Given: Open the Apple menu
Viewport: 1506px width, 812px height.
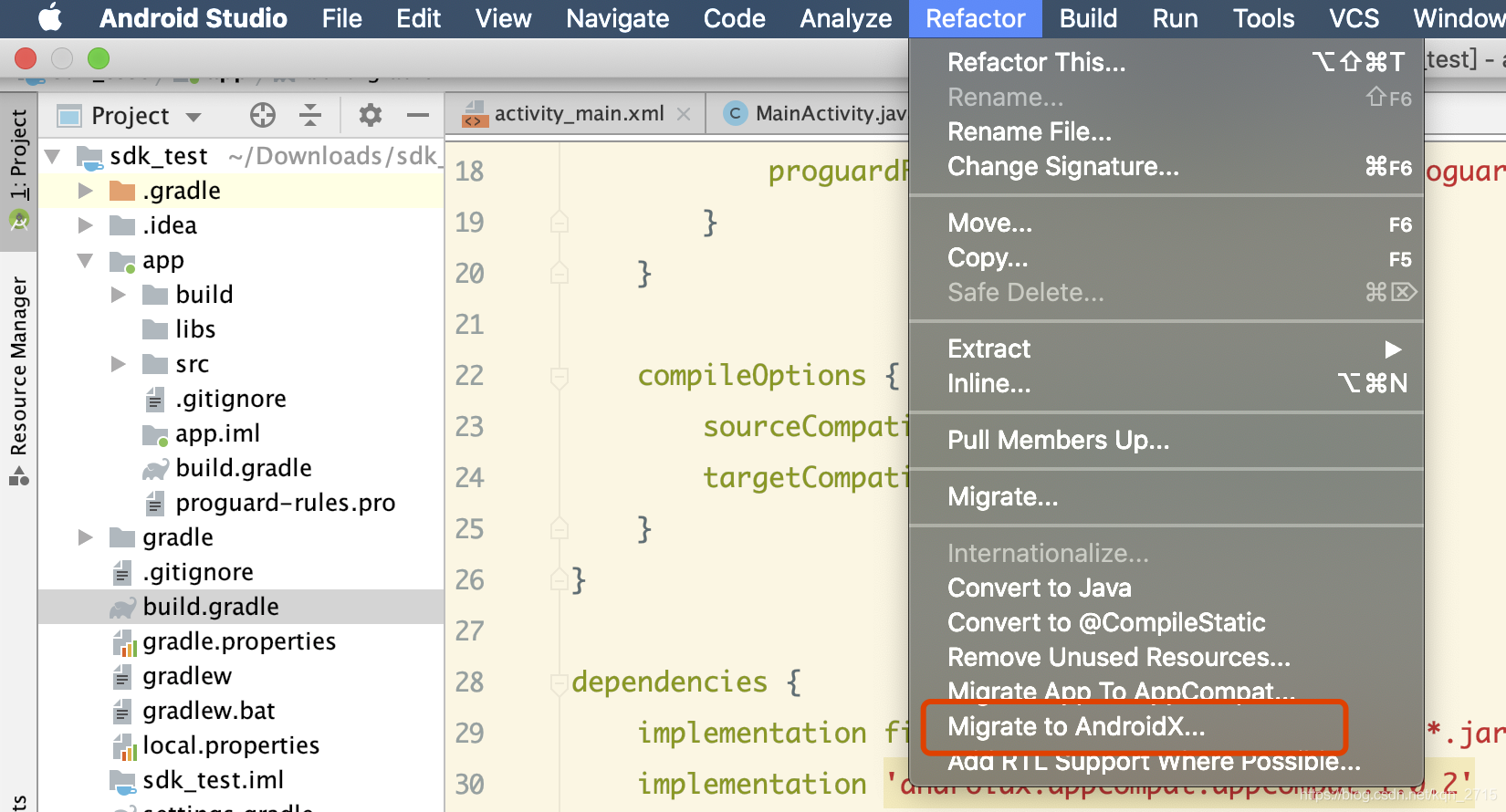Looking at the screenshot, I should point(51,17).
